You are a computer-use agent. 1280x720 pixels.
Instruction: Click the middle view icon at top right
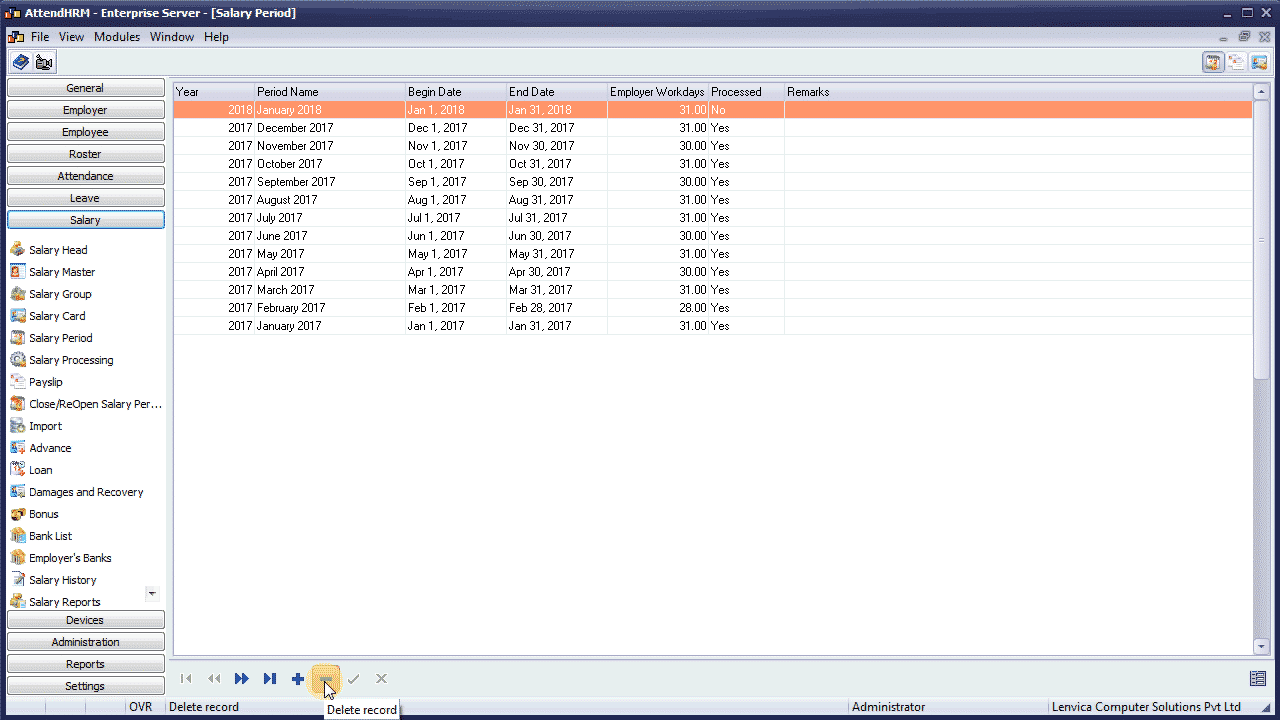pyautogui.click(x=1236, y=62)
